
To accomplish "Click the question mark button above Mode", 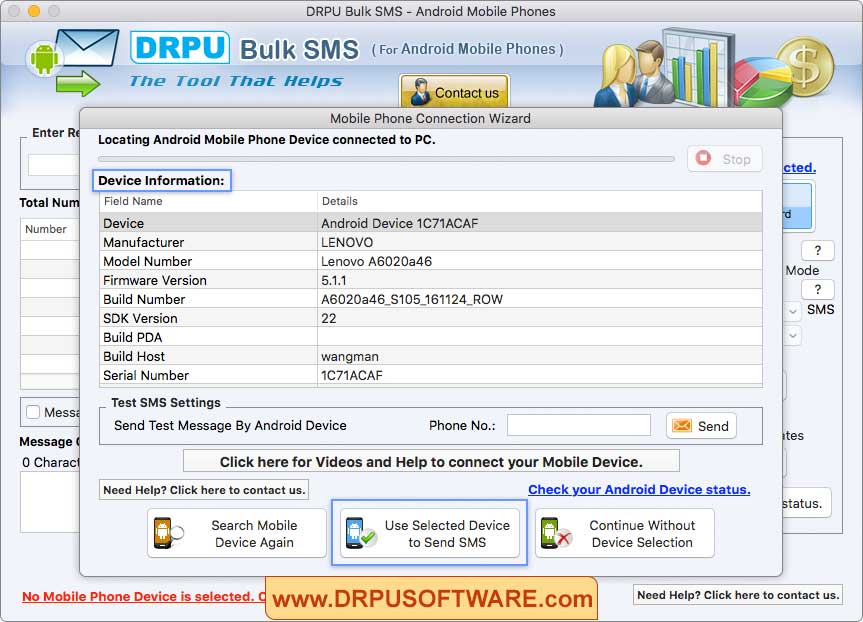I will pyautogui.click(x=817, y=250).
